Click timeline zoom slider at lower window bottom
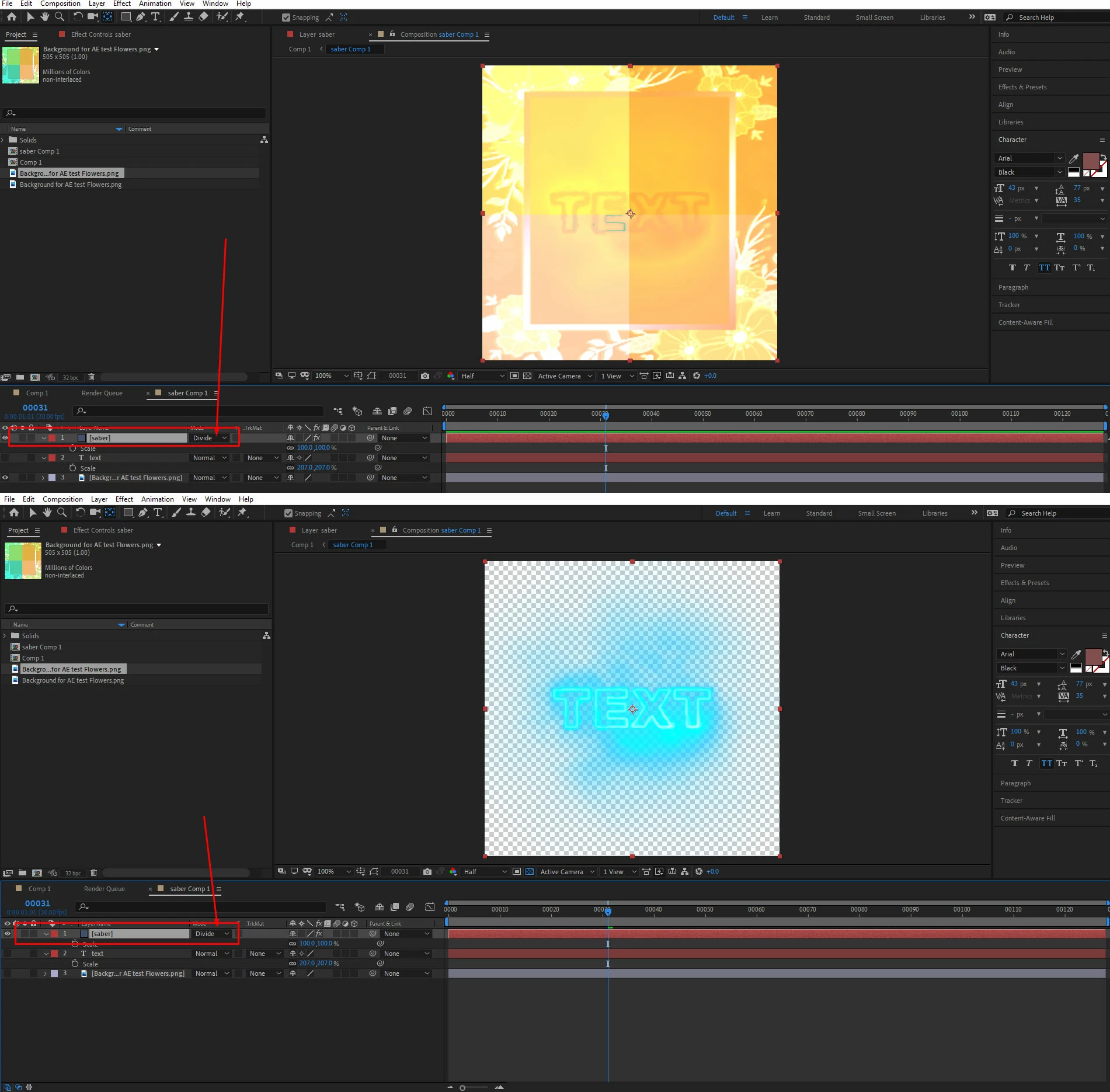 (x=462, y=1088)
